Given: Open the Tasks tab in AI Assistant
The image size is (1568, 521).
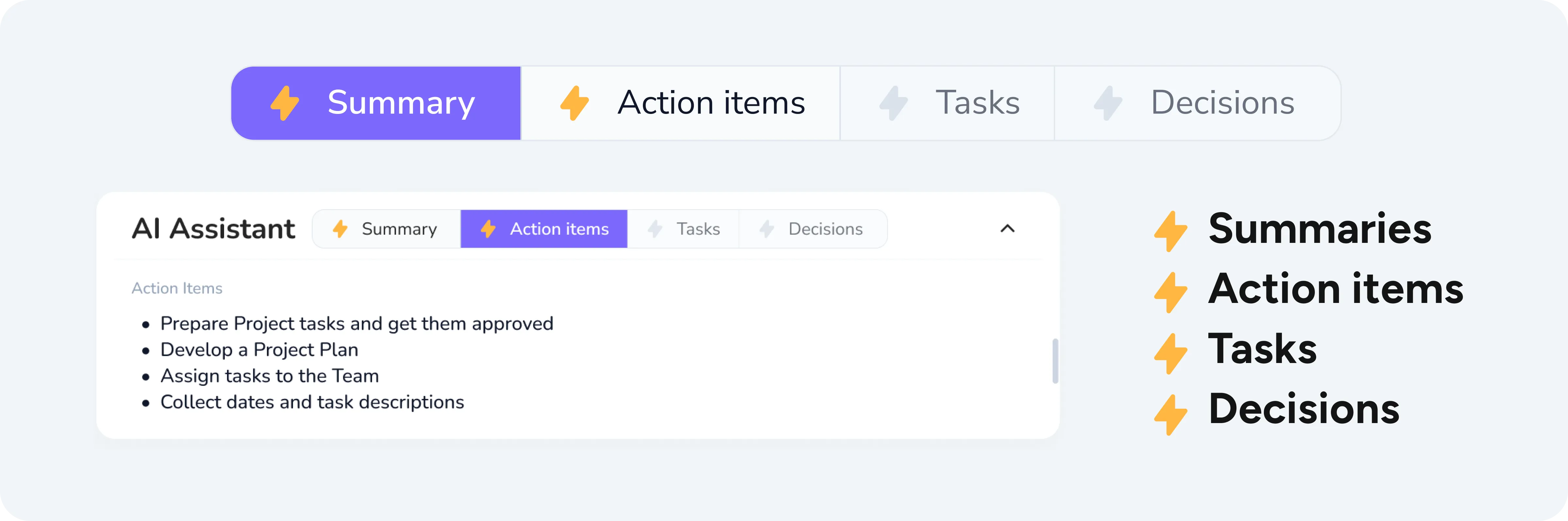Looking at the screenshot, I should [684, 229].
